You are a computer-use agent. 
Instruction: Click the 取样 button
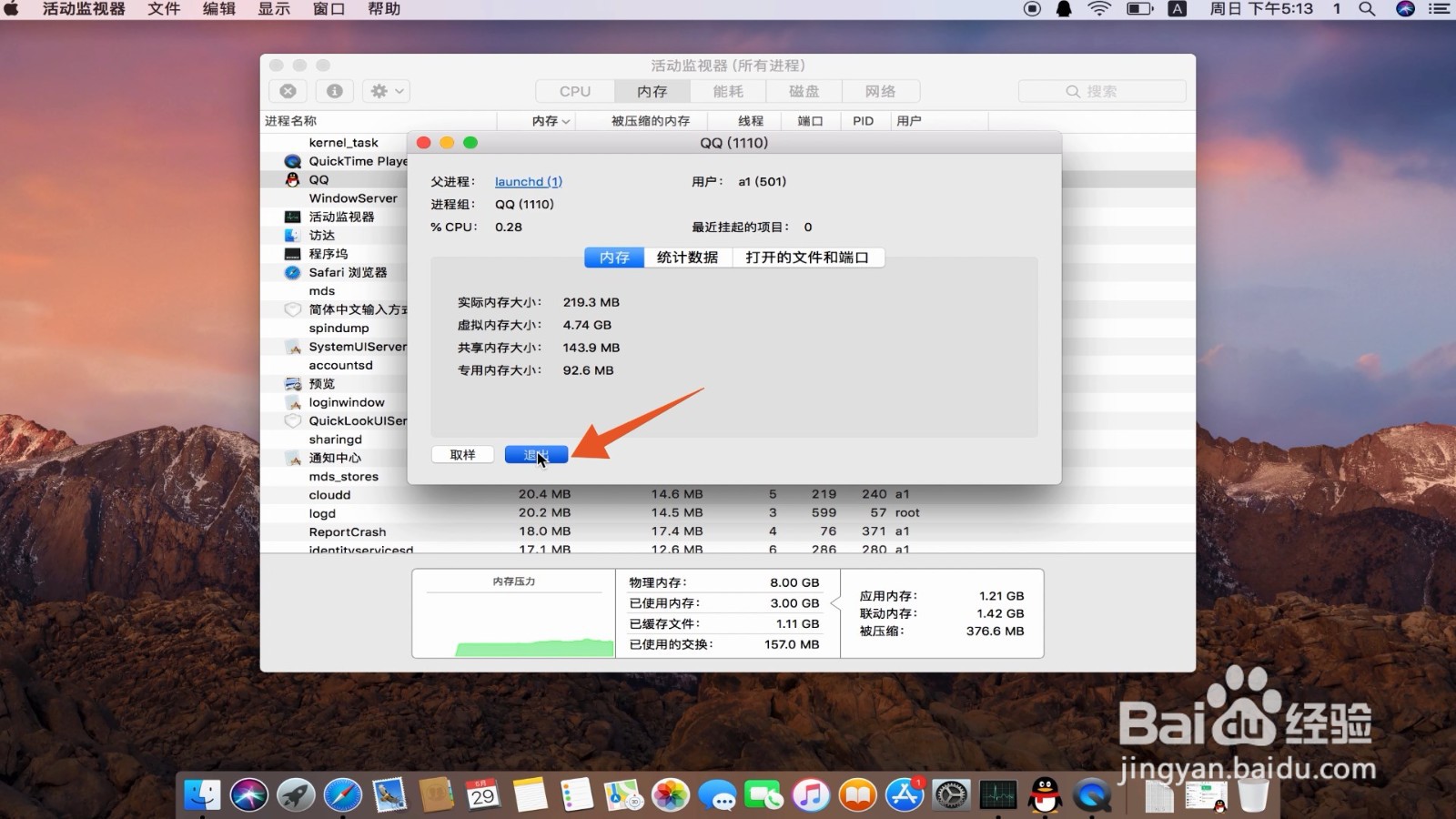click(x=462, y=454)
